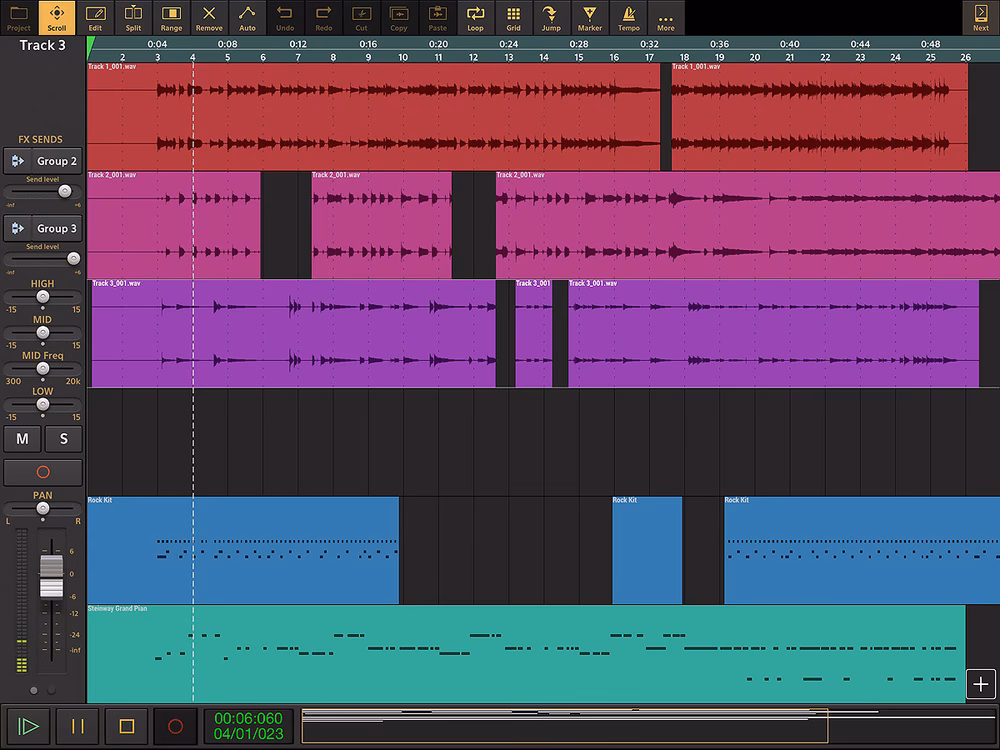The image size is (1000, 750).
Task: Open the Auto automation tool
Action: point(247,17)
